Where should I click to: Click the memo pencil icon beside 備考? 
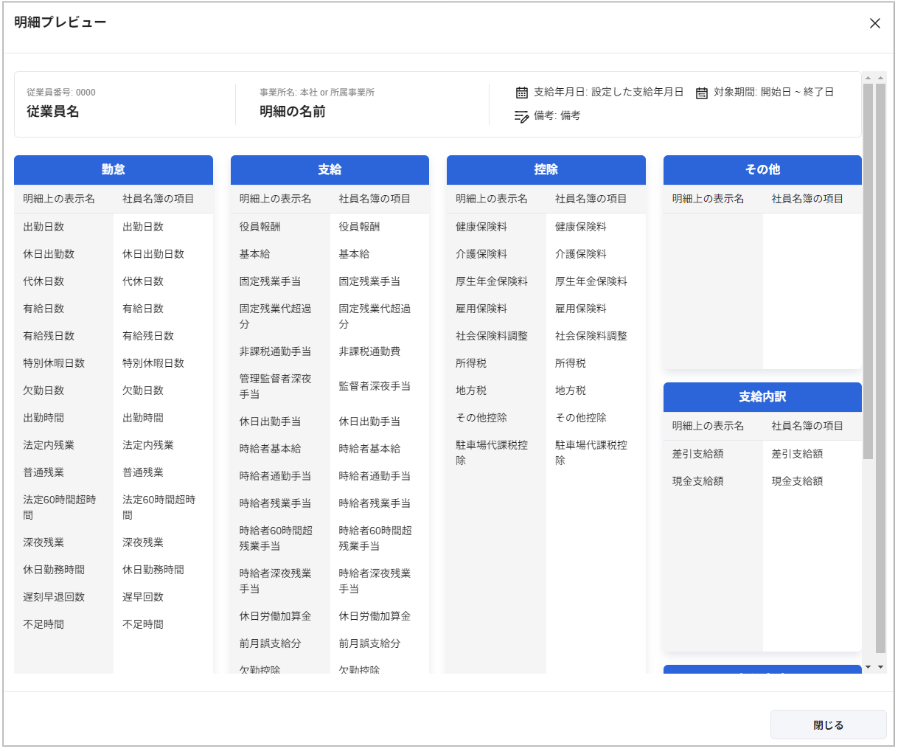[521, 116]
